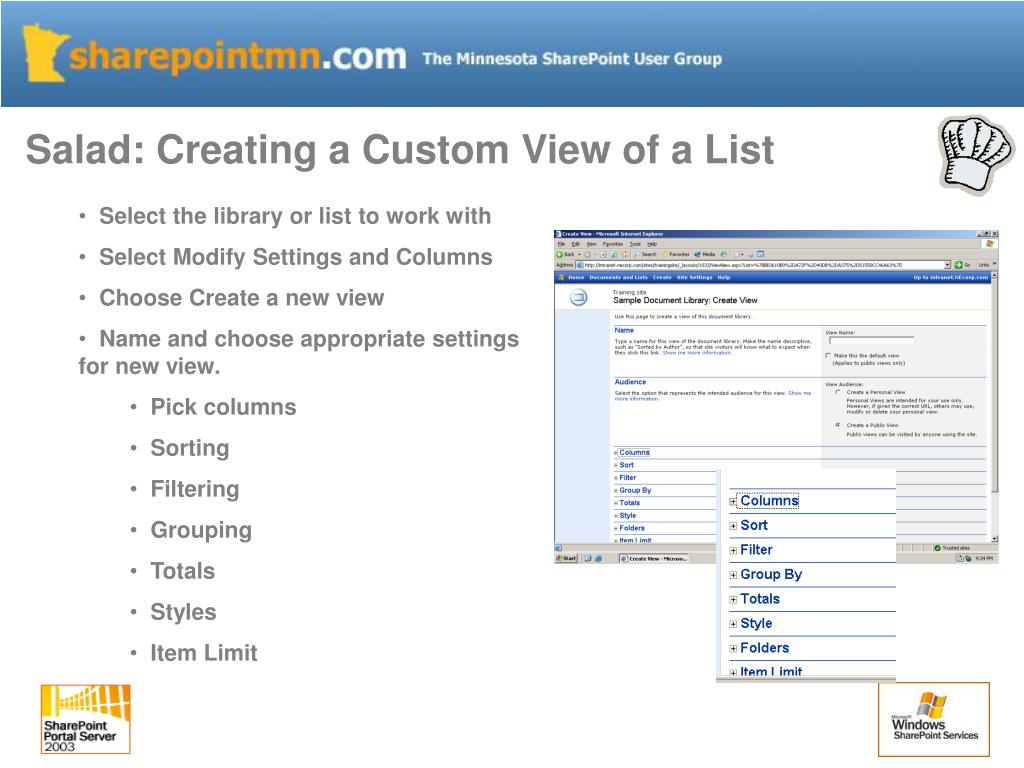The image size is (1024, 768).
Task: Click the sharepointmn.com header title
Action: tap(238, 57)
